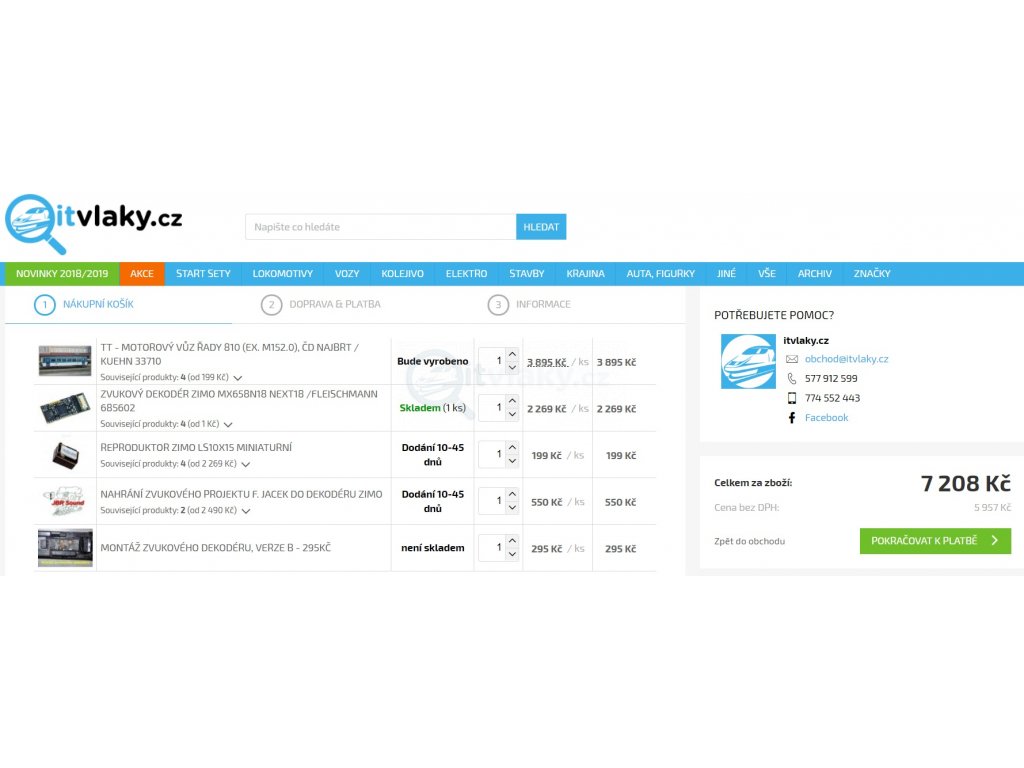
Task: Click the obchod@itvlaky.cz email link
Action: [x=846, y=359]
